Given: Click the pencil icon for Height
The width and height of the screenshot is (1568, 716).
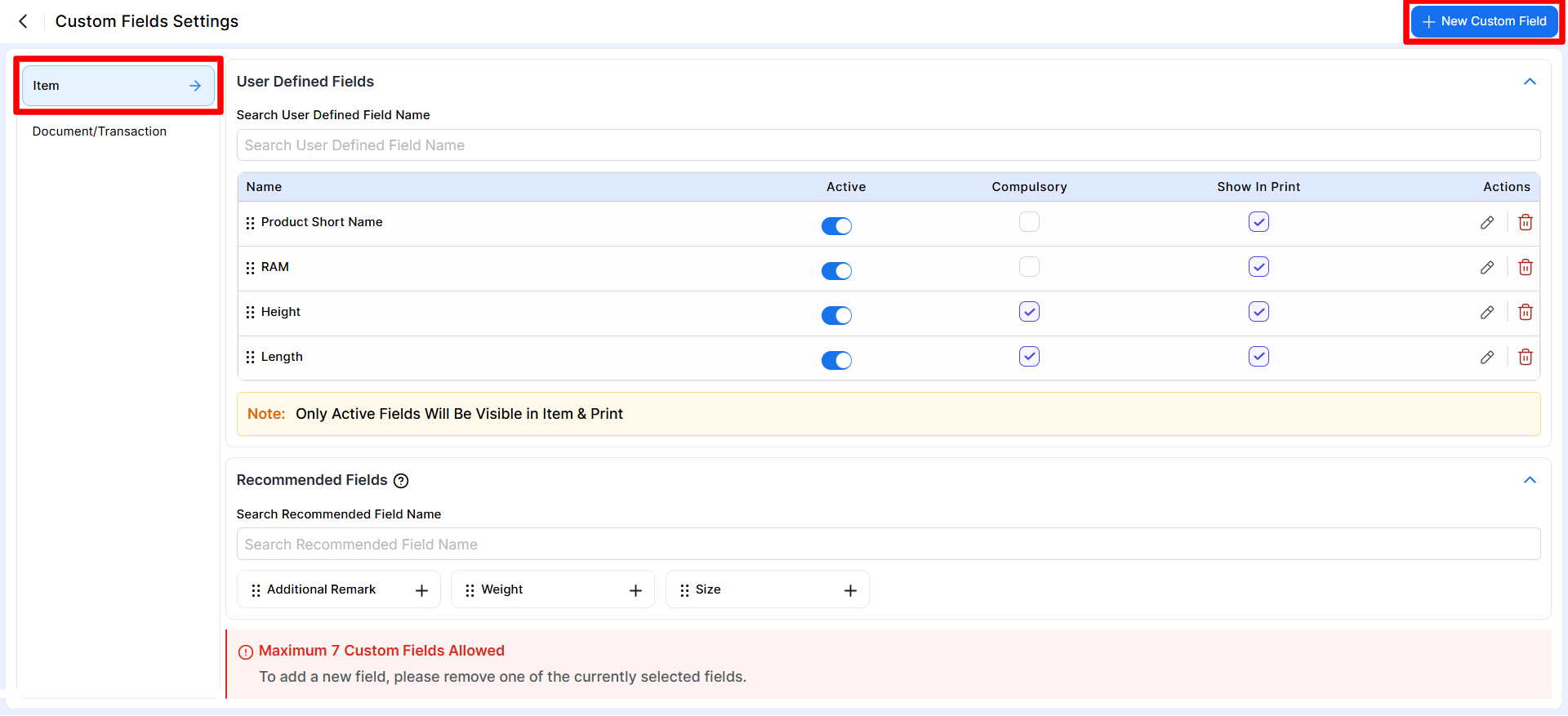Looking at the screenshot, I should click(x=1486, y=313).
